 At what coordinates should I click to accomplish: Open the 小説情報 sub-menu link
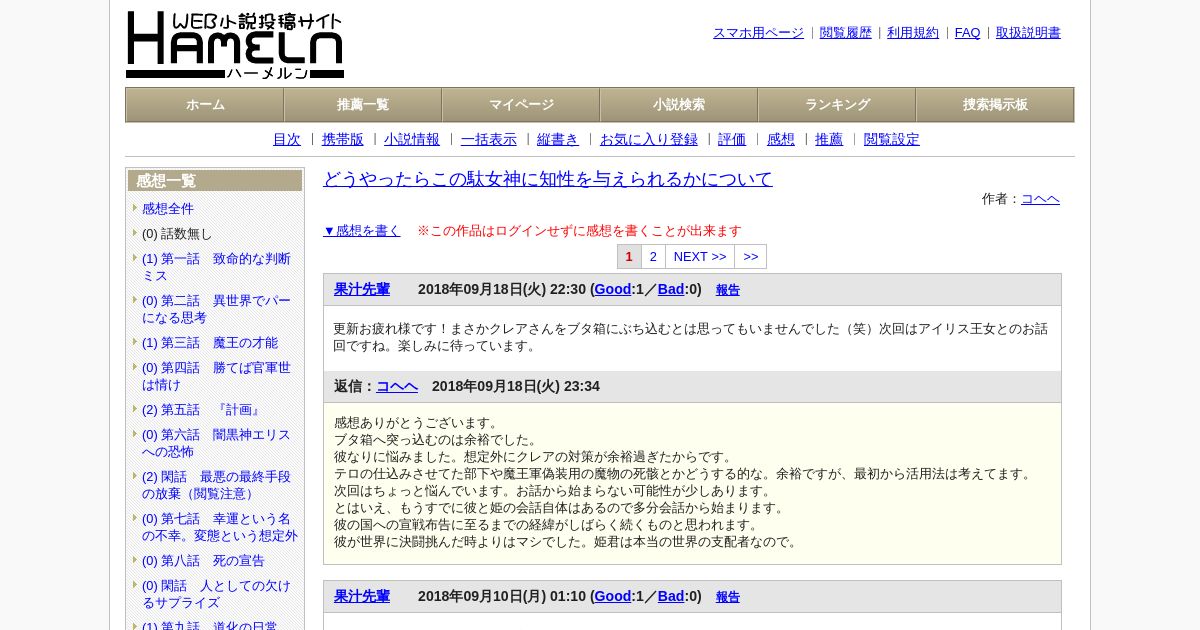[x=412, y=140]
